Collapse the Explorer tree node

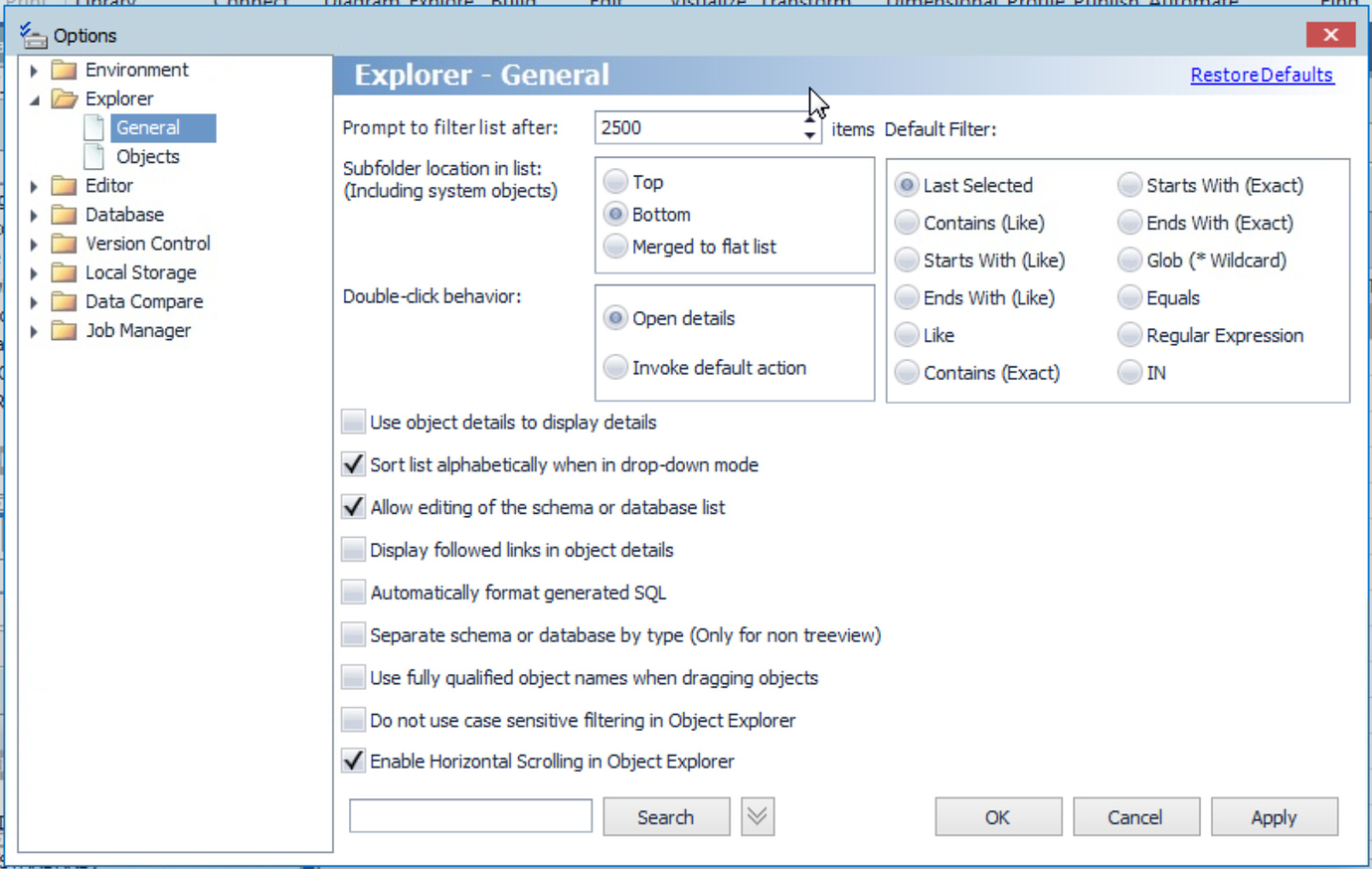34,98
